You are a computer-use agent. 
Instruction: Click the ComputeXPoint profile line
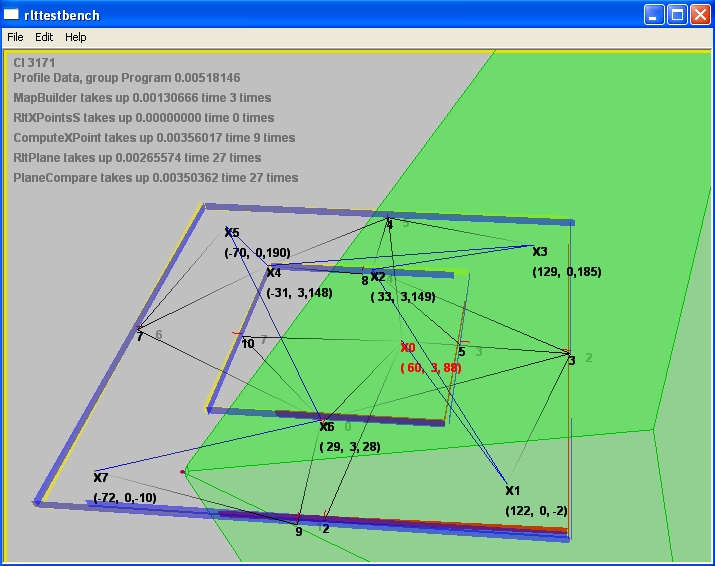[x=154, y=138]
